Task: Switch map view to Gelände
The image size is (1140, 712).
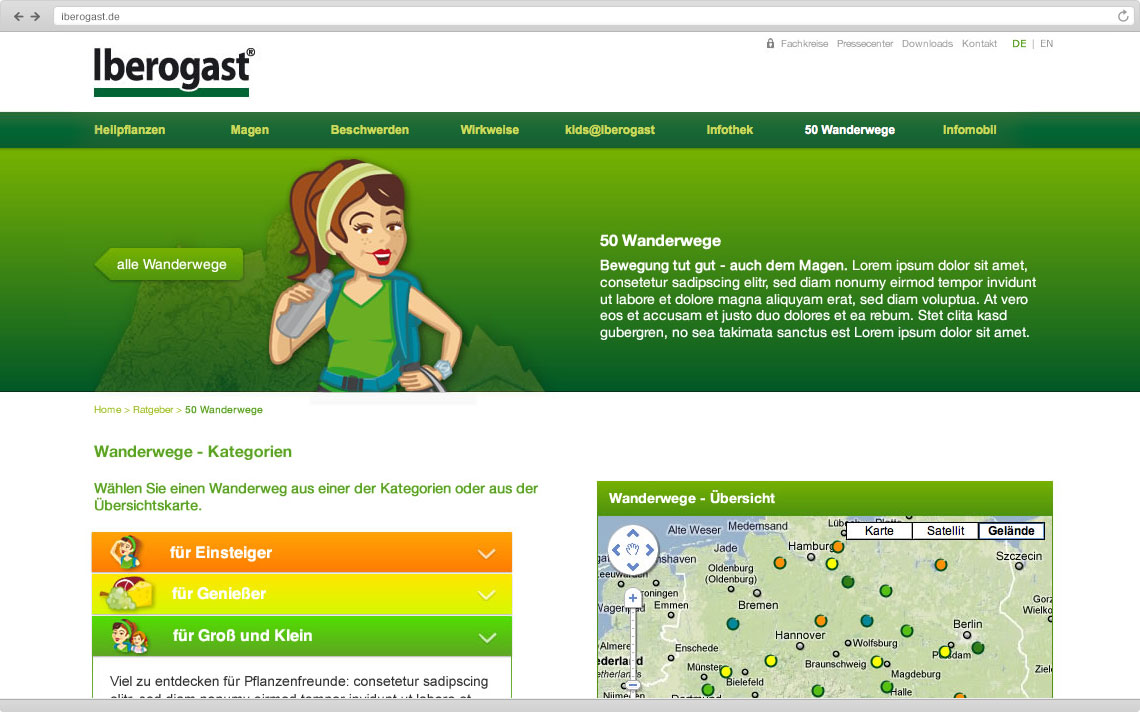Action: point(1011,531)
